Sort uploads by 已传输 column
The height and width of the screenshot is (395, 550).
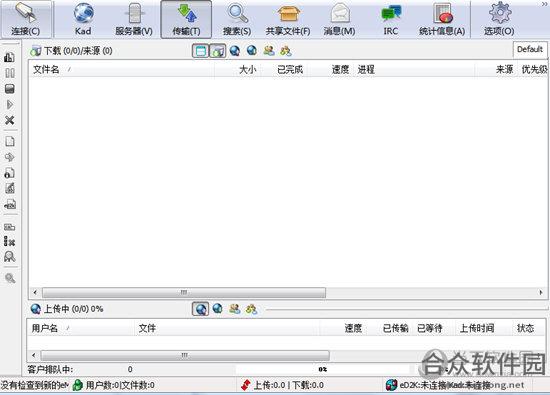click(x=390, y=328)
